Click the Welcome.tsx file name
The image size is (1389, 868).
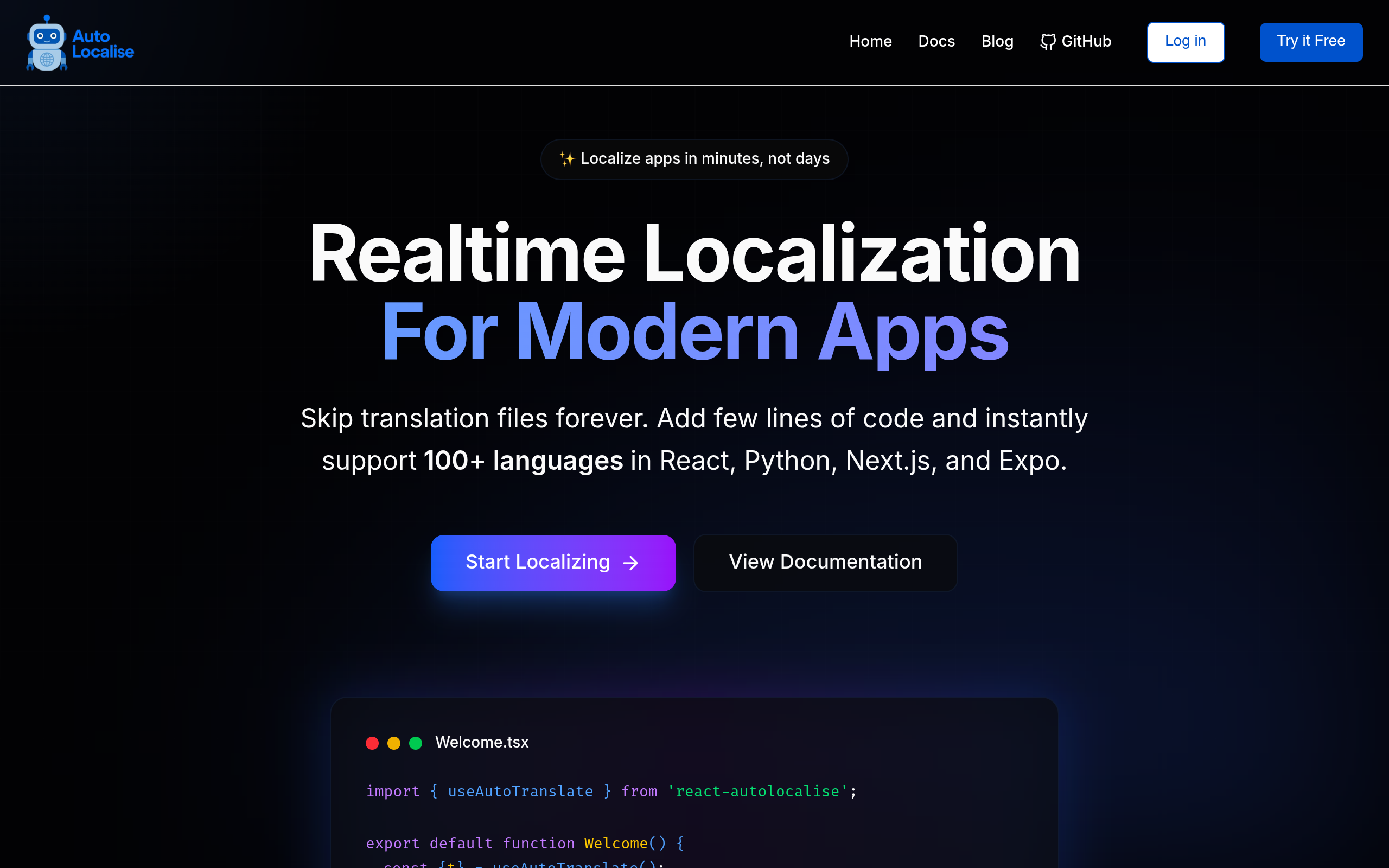point(482,742)
